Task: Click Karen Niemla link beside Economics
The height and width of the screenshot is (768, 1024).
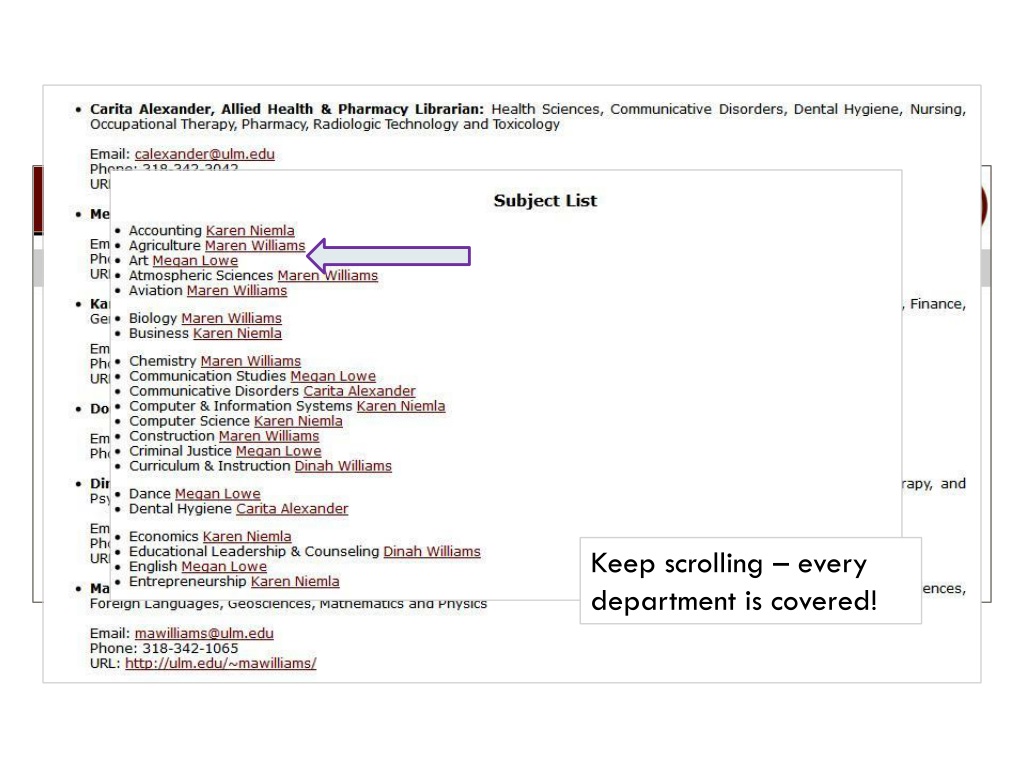Action: tap(247, 536)
